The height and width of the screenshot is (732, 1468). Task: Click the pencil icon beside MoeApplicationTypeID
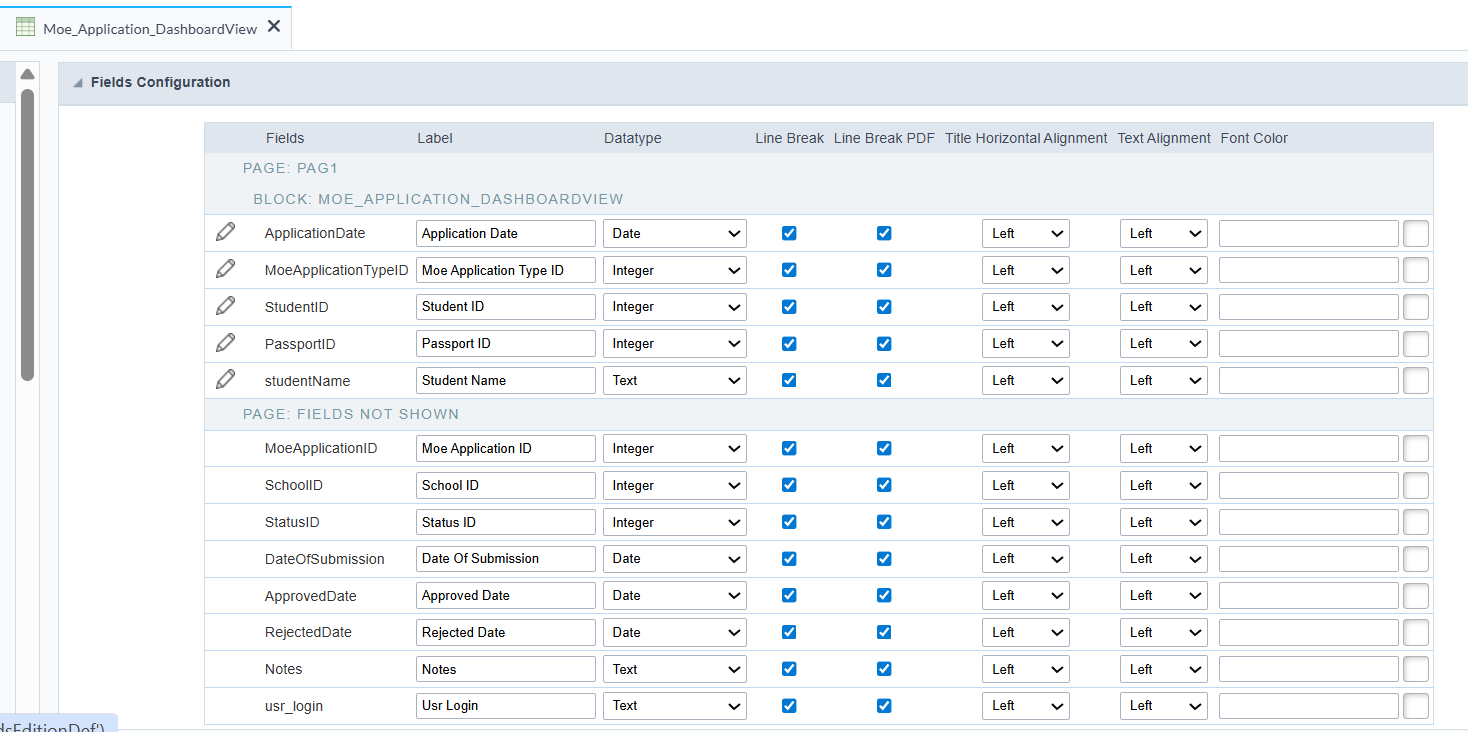coord(226,269)
